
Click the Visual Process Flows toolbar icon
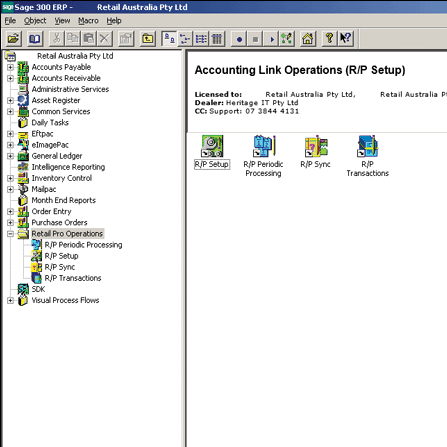pyautogui.click(x=287, y=39)
